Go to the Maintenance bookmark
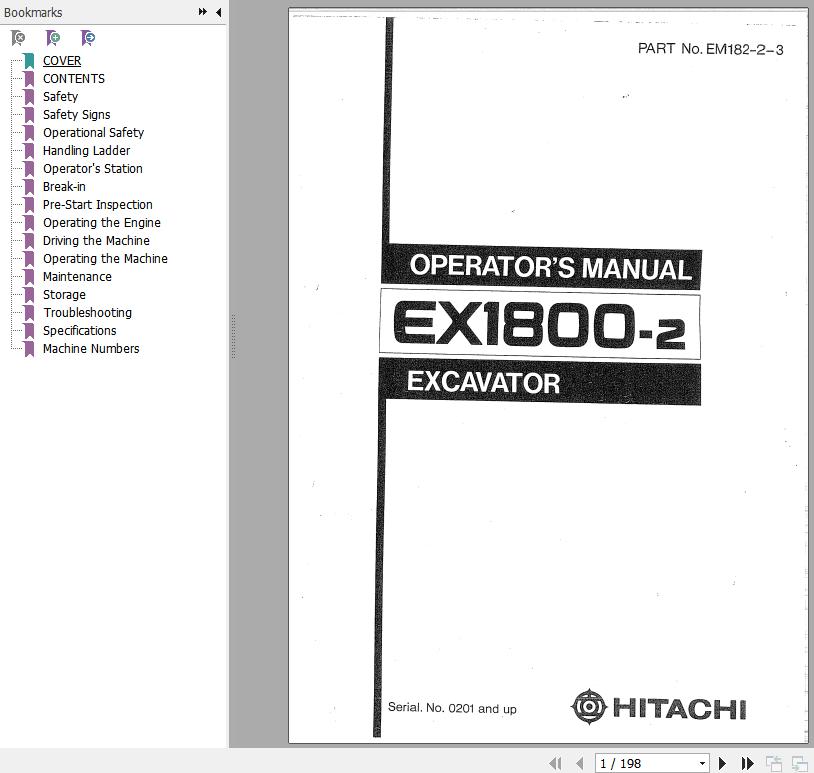Image resolution: width=814 pixels, height=773 pixels. coord(77,277)
